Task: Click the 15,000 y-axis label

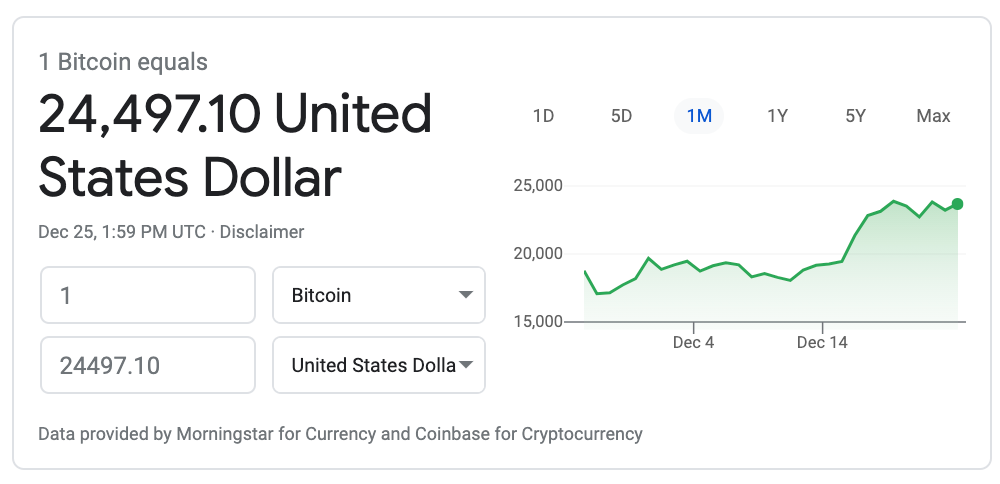Action: 537,322
